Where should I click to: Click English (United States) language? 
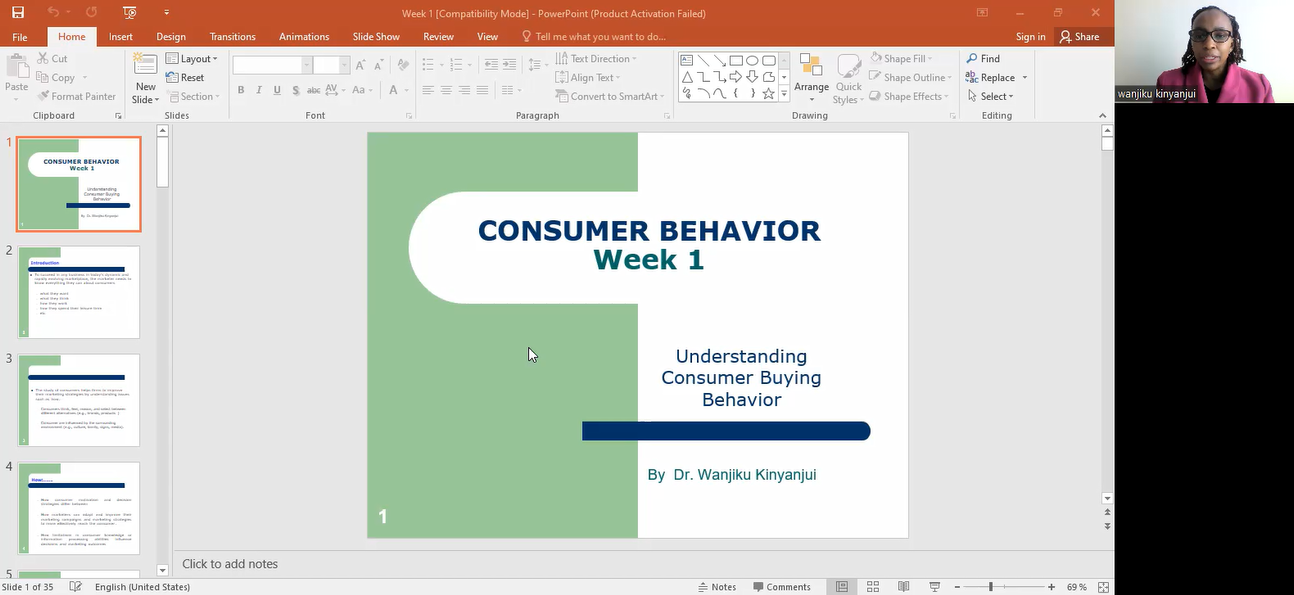[x=142, y=587]
